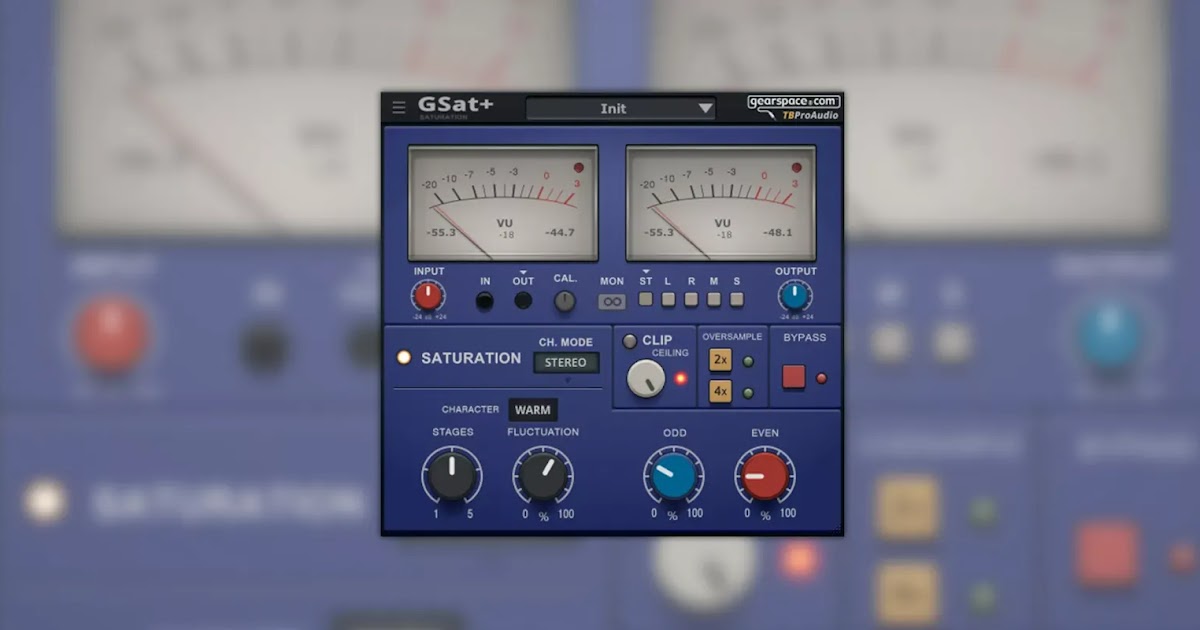Turn the INPUT gain knob

point(428,296)
